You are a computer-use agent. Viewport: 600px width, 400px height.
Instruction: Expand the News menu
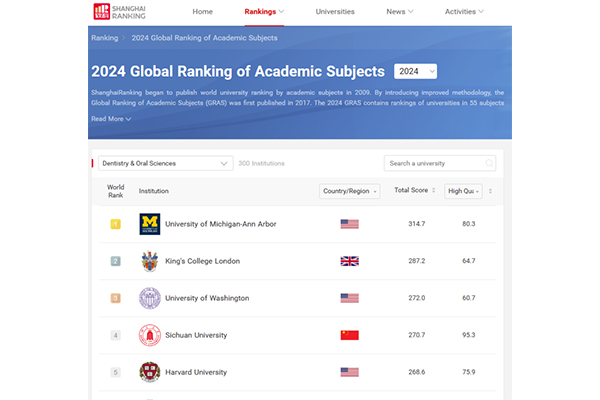pos(399,11)
